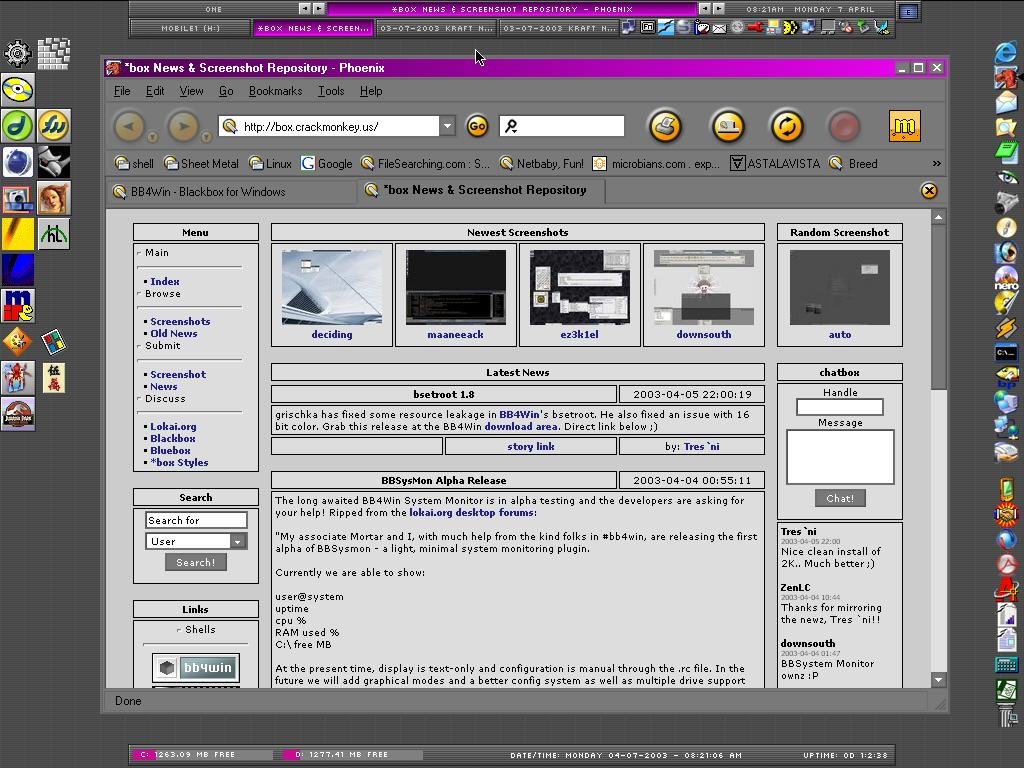Click the Chat! button
1024x768 pixels.
click(x=840, y=498)
